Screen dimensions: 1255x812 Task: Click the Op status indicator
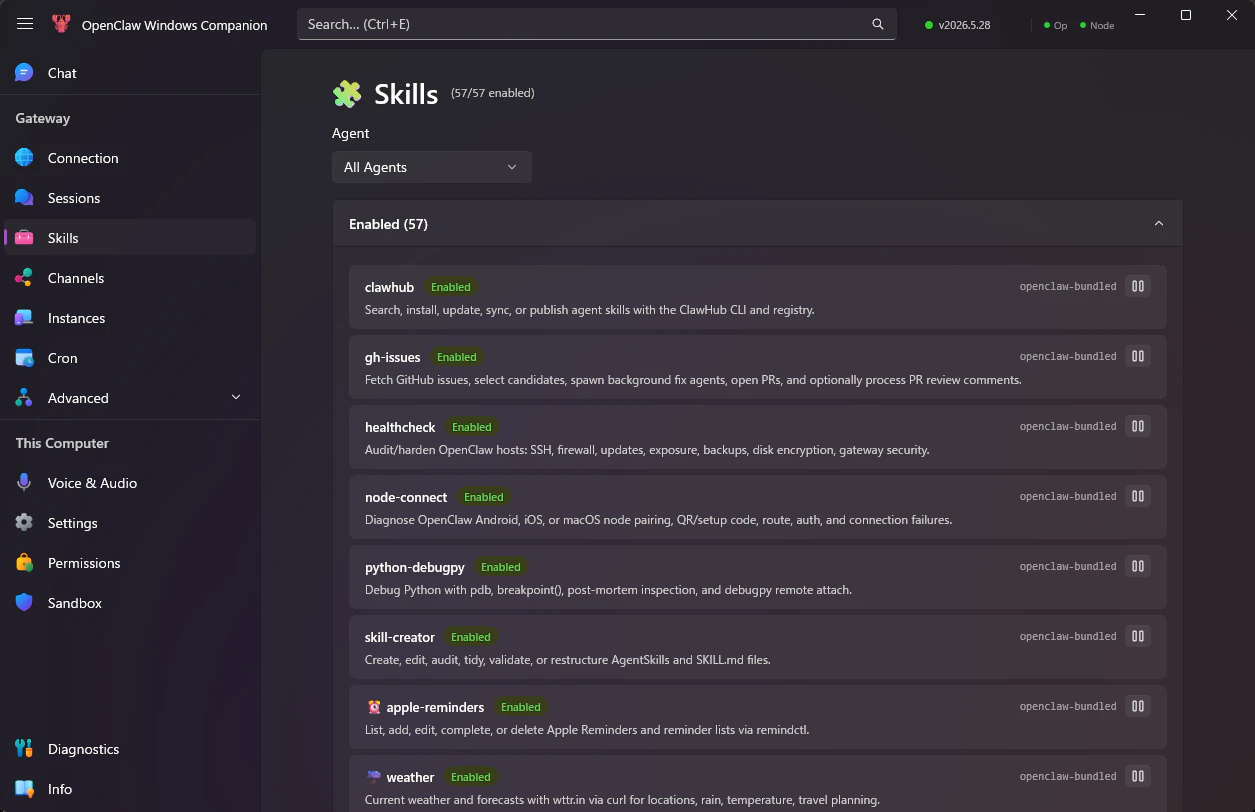[1055, 25]
